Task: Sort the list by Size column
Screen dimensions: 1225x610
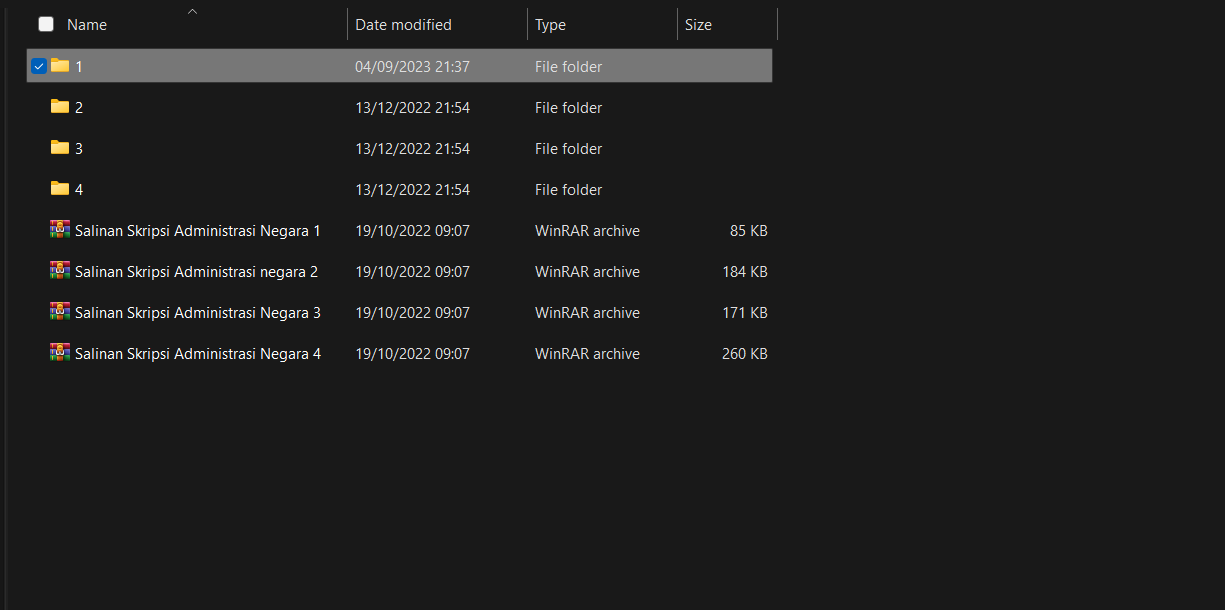Action: click(x=698, y=25)
